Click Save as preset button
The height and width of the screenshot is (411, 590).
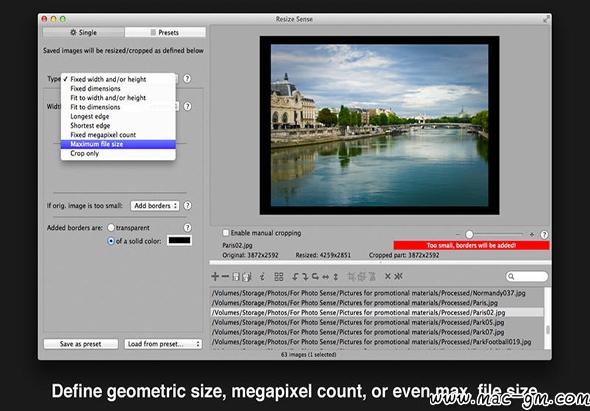[x=81, y=344]
